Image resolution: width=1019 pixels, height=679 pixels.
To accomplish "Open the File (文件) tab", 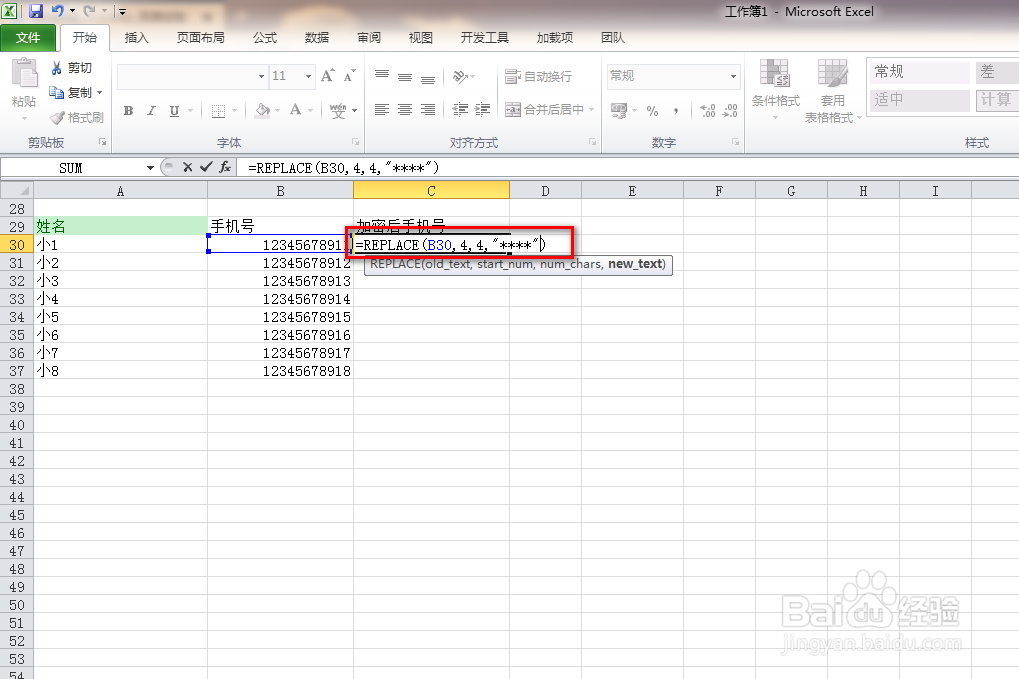I will point(28,38).
